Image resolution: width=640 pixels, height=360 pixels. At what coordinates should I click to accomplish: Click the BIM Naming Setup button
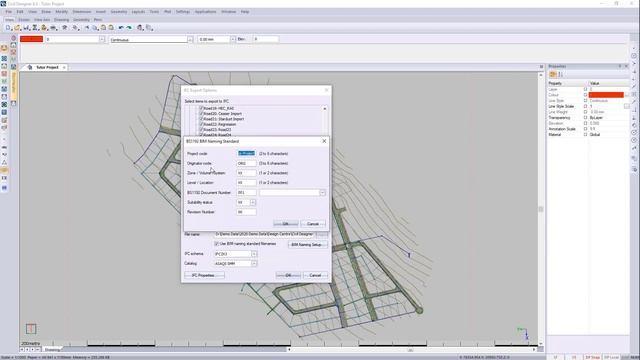307,244
